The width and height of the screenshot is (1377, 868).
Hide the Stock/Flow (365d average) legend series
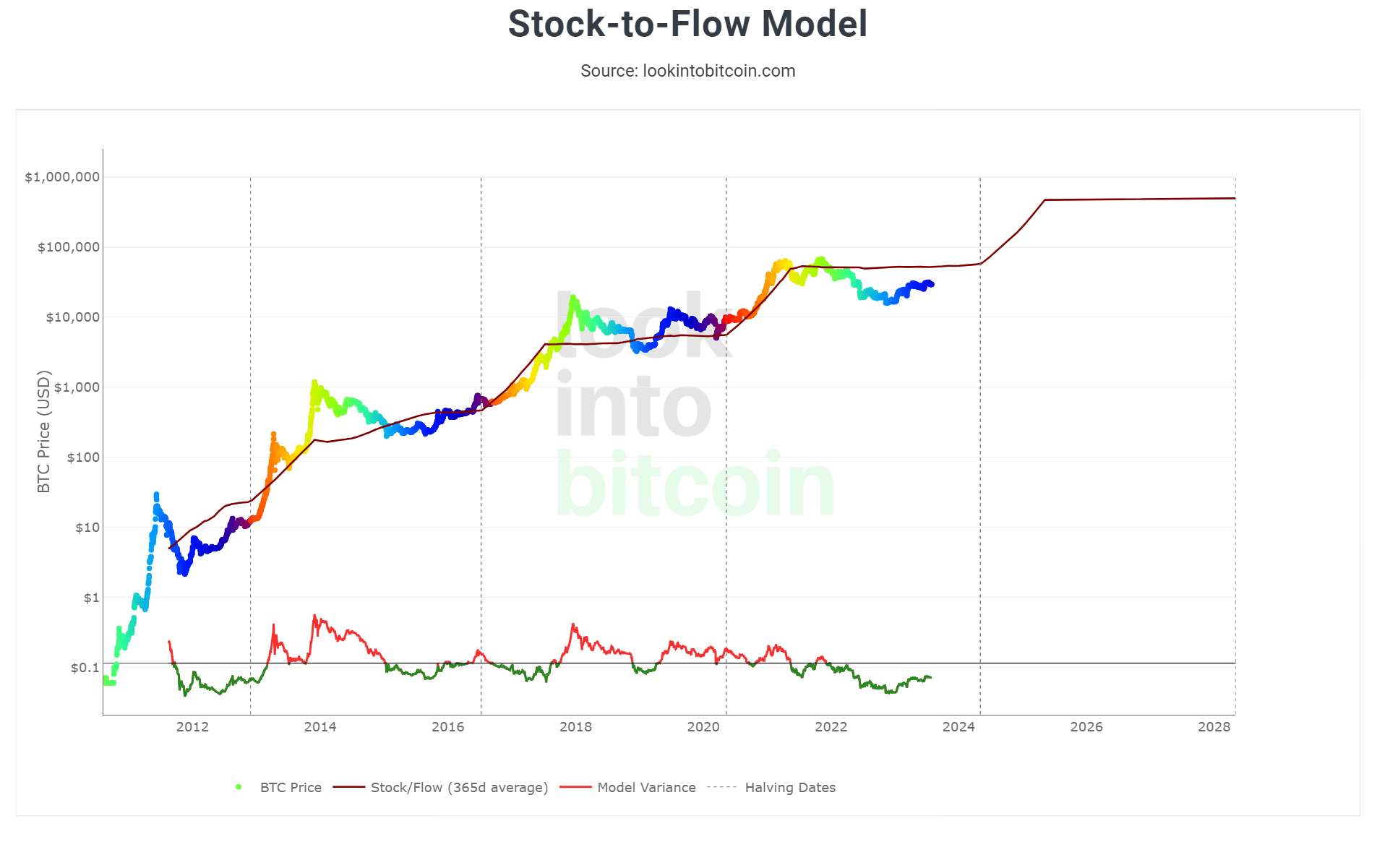tap(459, 787)
